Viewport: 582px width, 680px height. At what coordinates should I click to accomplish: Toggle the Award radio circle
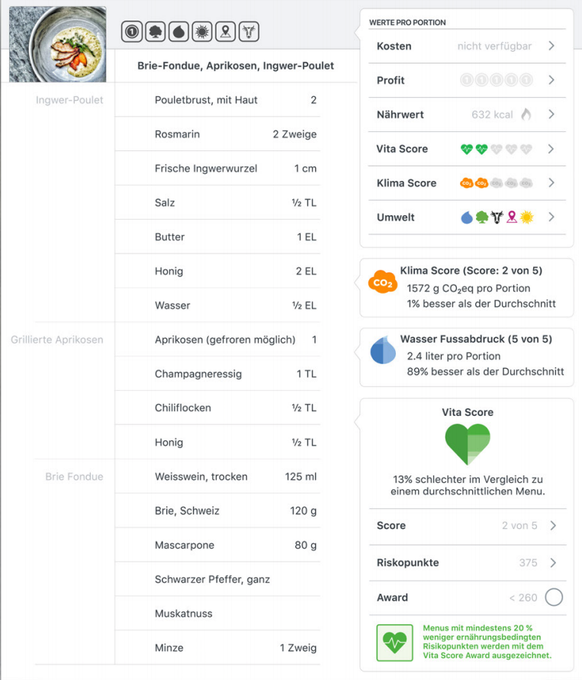coord(554,597)
